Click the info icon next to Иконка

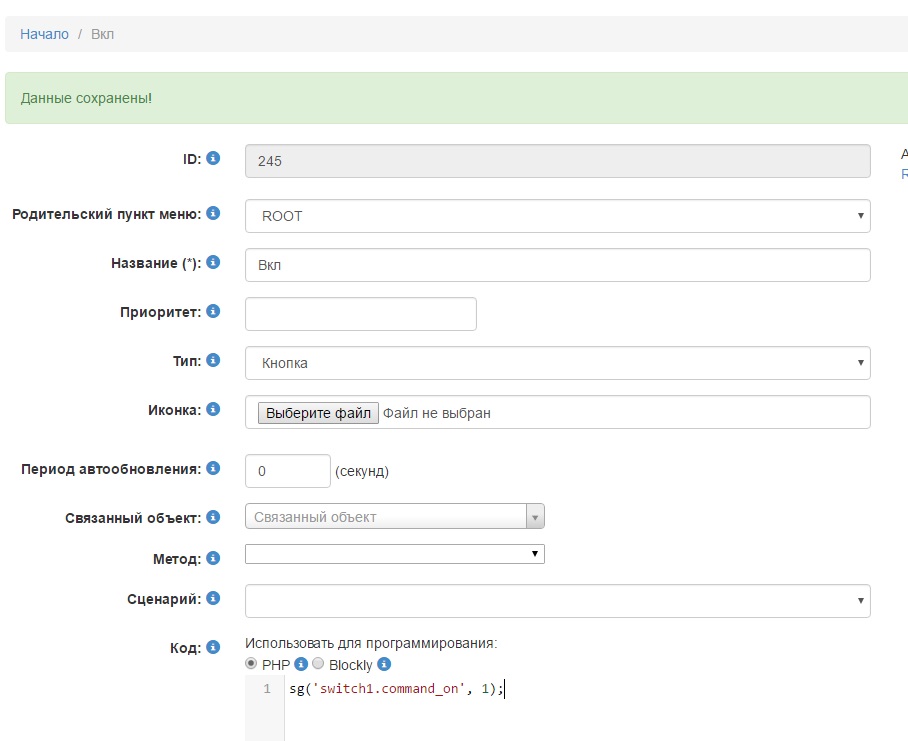point(213,409)
